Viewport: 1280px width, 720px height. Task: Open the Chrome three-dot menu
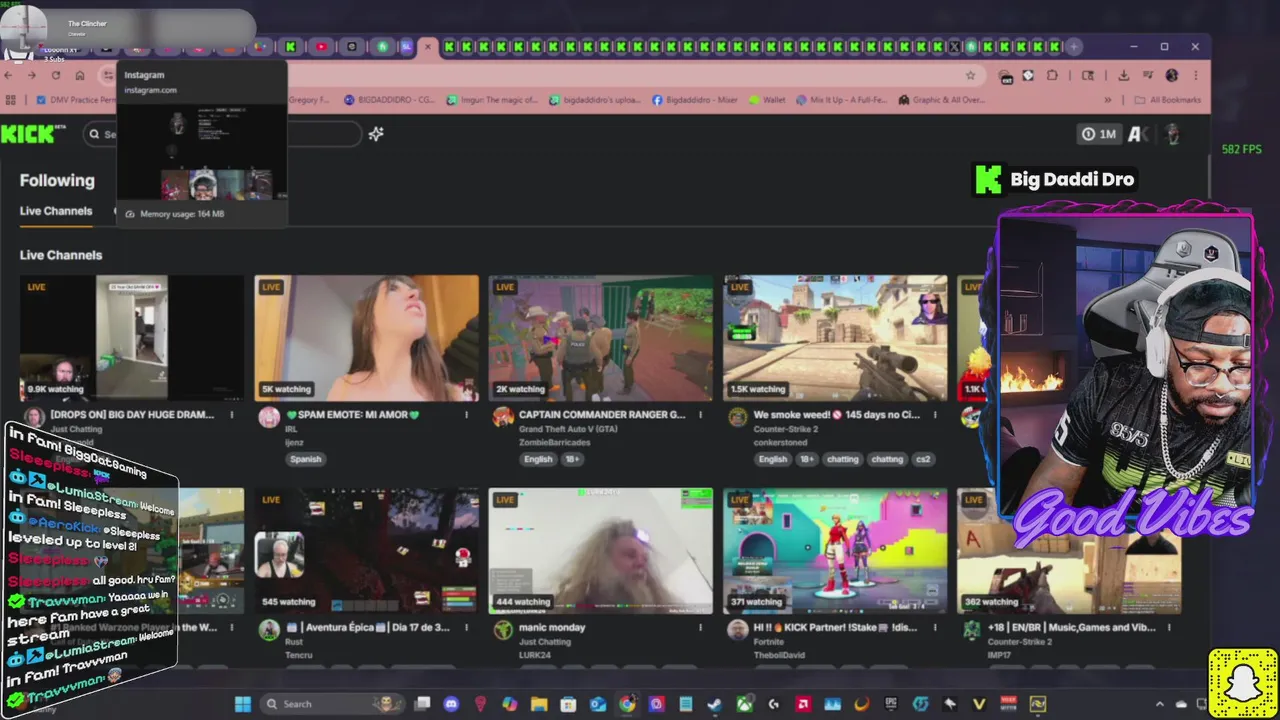pos(1195,75)
